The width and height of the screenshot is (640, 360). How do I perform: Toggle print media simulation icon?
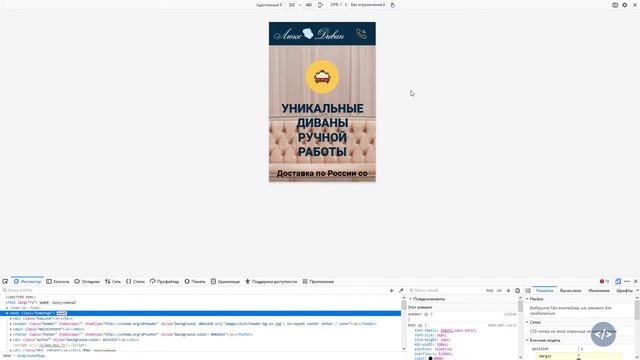[x=518, y=291]
